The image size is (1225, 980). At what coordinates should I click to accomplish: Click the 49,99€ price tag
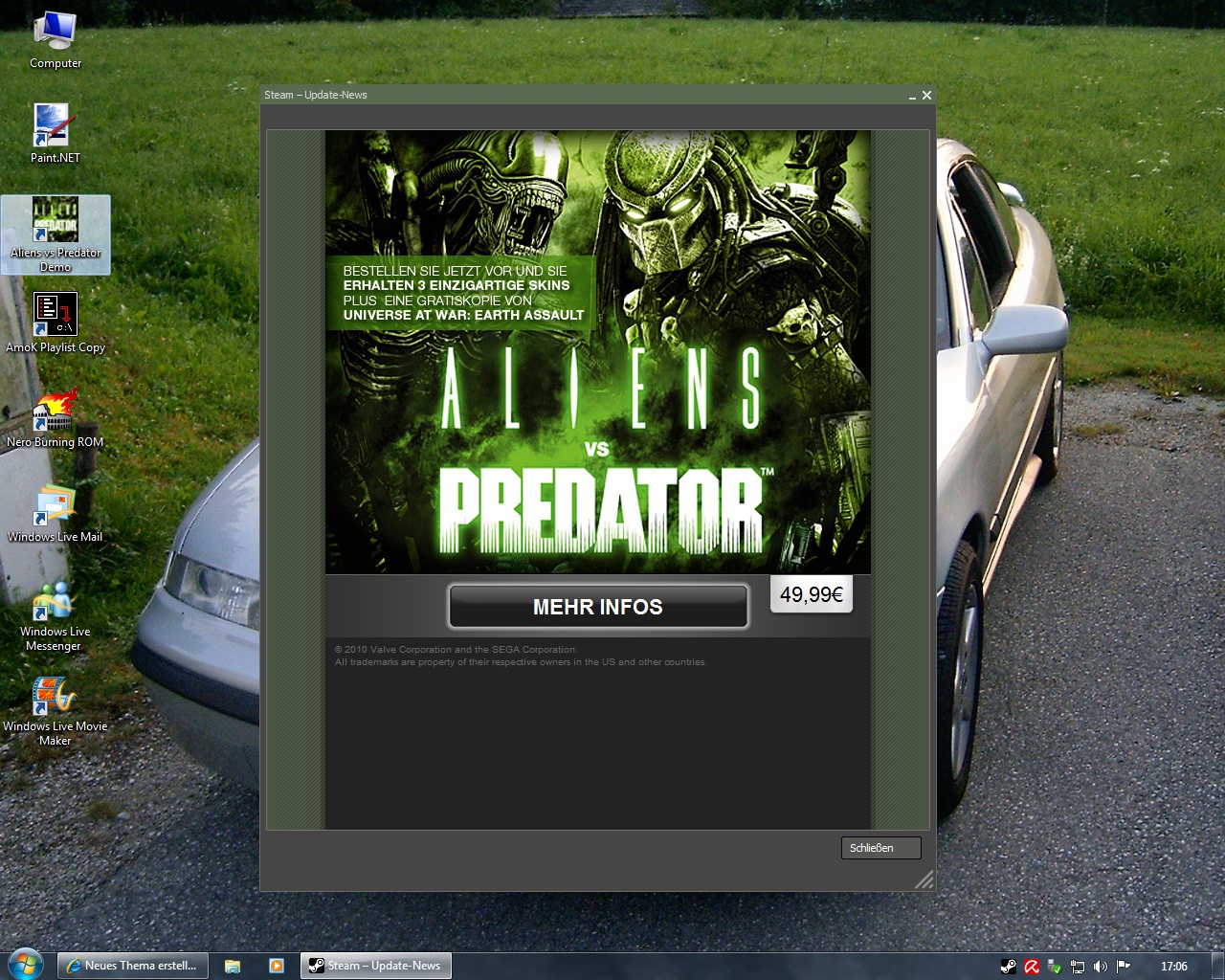click(x=811, y=594)
